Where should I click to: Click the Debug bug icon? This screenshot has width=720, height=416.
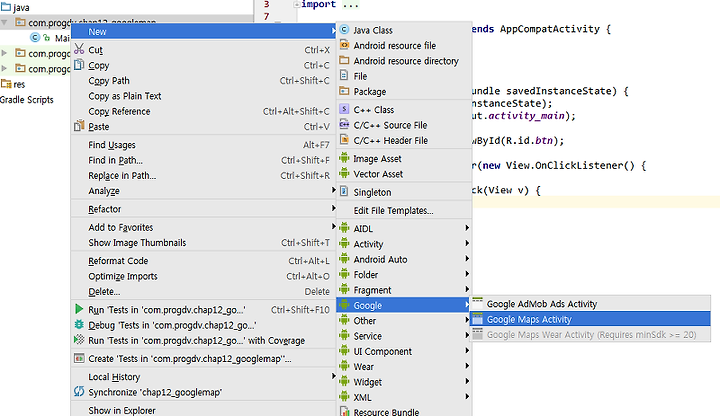(79, 324)
